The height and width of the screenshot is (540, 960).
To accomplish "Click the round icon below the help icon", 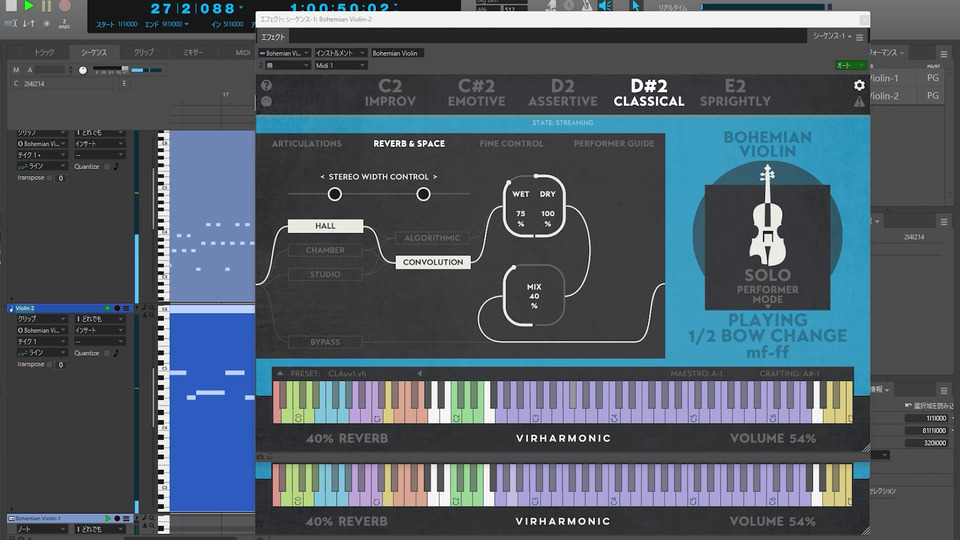I will click(x=266, y=101).
